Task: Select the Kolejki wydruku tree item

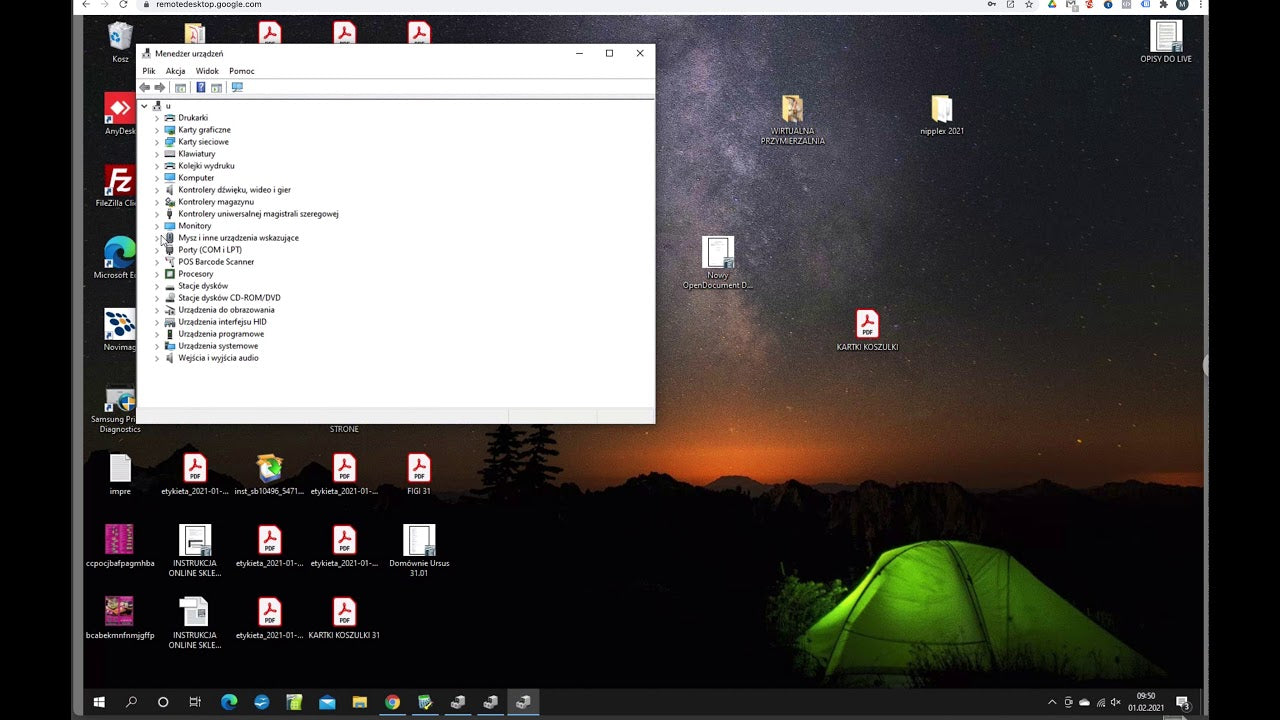Action: point(206,166)
